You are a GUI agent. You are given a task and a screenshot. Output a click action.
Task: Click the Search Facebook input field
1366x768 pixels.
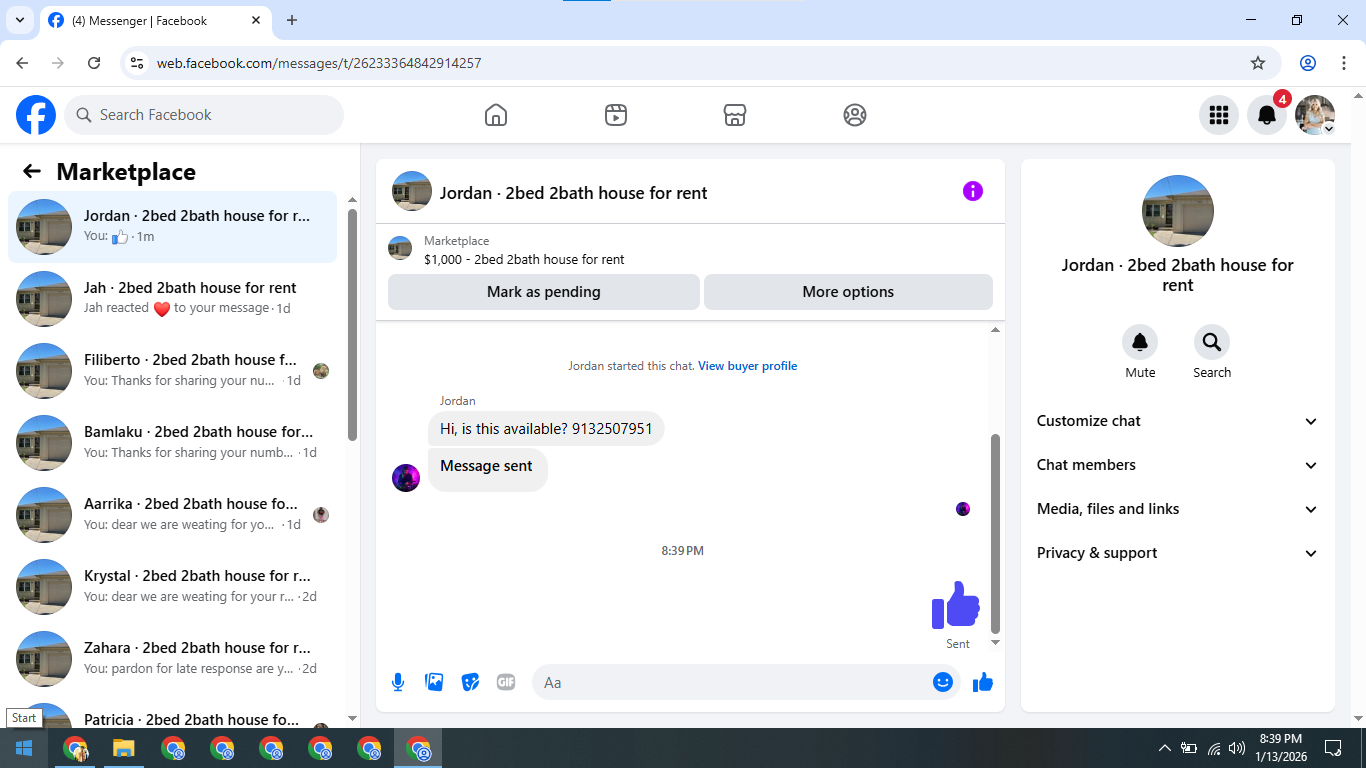coord(204,115)
